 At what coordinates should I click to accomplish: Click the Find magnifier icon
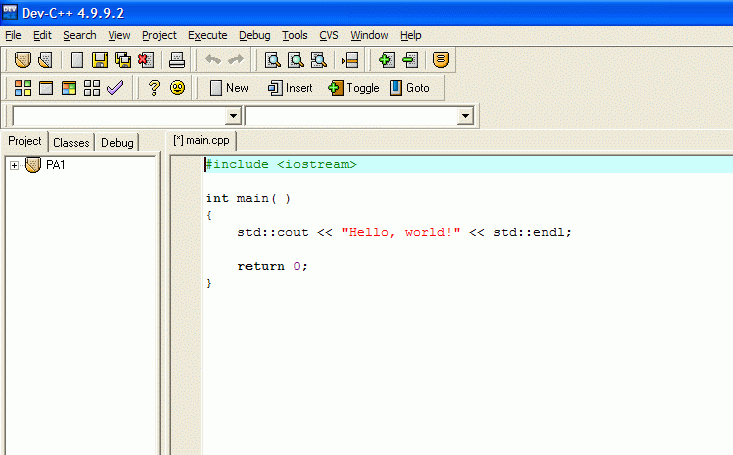(273, 60)
